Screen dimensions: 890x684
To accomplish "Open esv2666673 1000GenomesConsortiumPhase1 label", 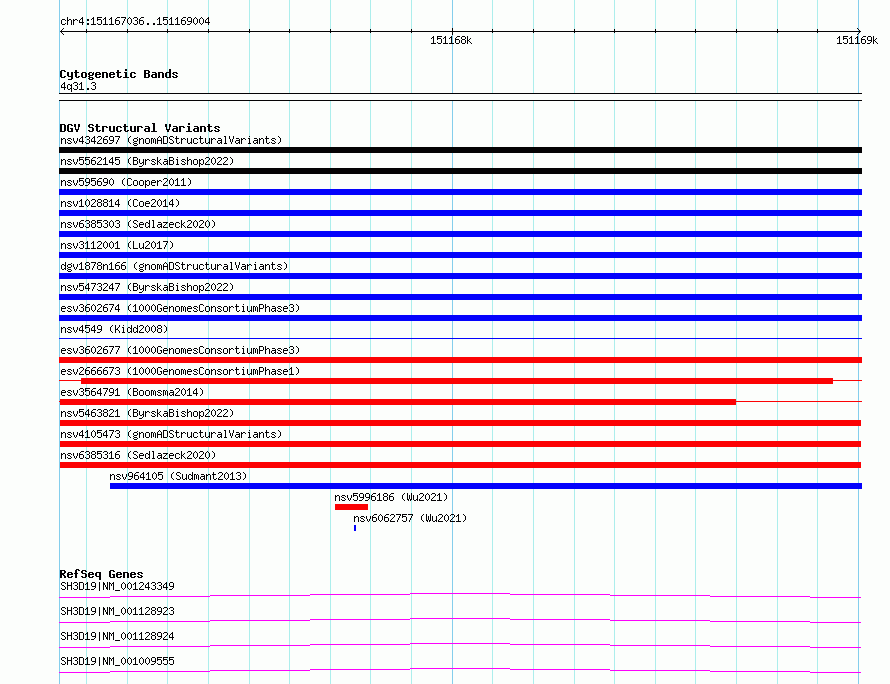I will click(180, 371).
